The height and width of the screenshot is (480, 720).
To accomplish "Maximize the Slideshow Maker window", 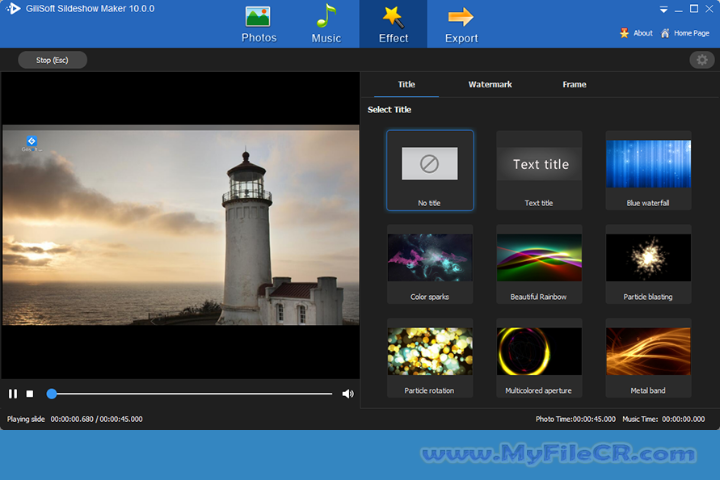I will (694, 9).
